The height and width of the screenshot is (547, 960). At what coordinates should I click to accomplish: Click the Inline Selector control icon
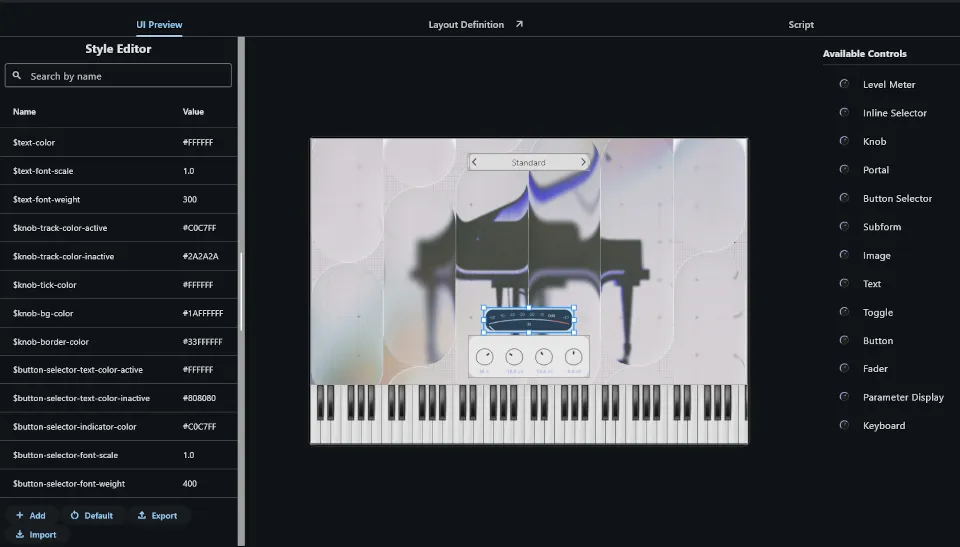pyautogui.click(x=844, y=112)
